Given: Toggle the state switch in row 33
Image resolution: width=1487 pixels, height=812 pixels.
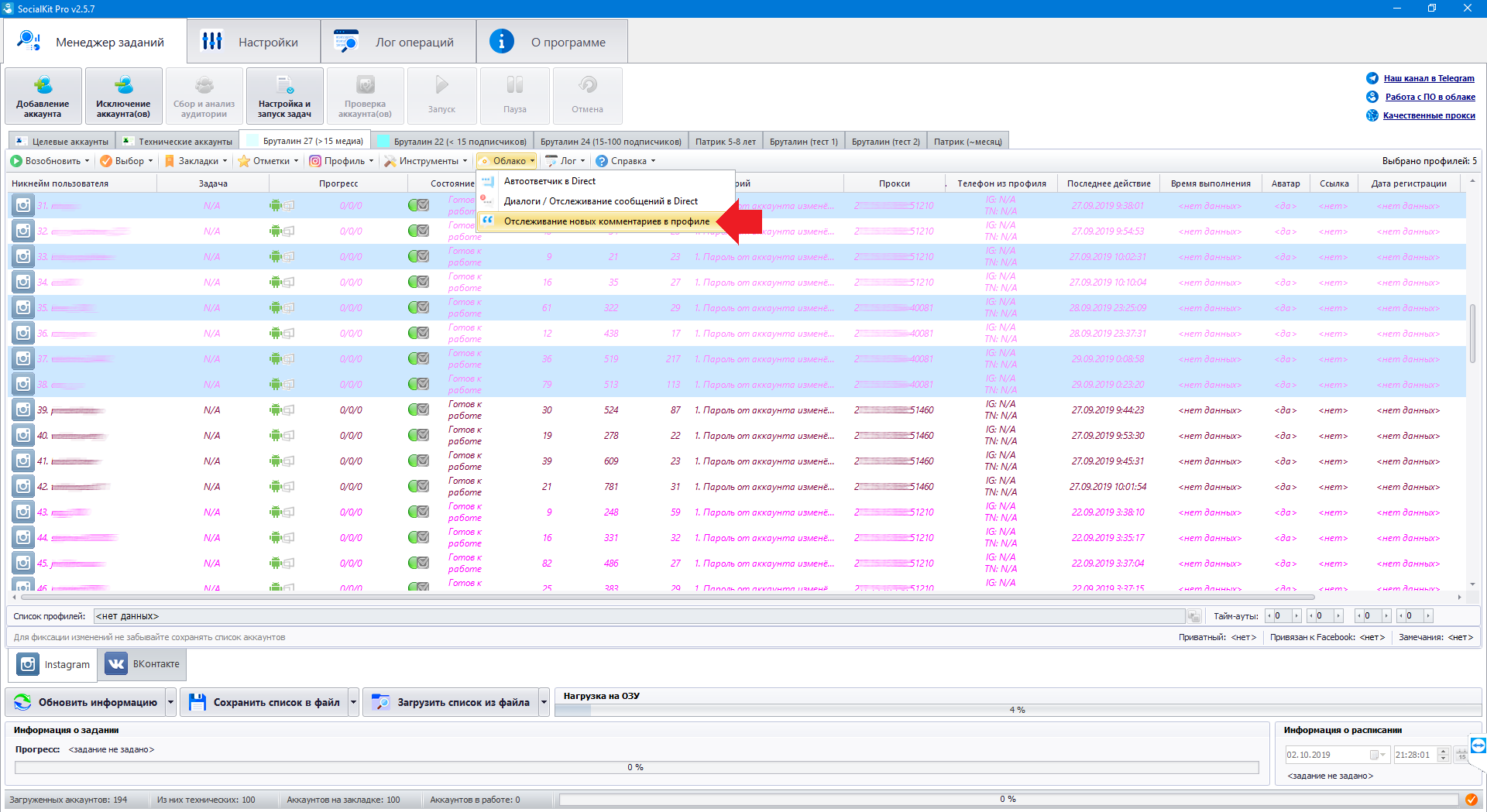Looking at the screenshot, I should coord(418,256).
